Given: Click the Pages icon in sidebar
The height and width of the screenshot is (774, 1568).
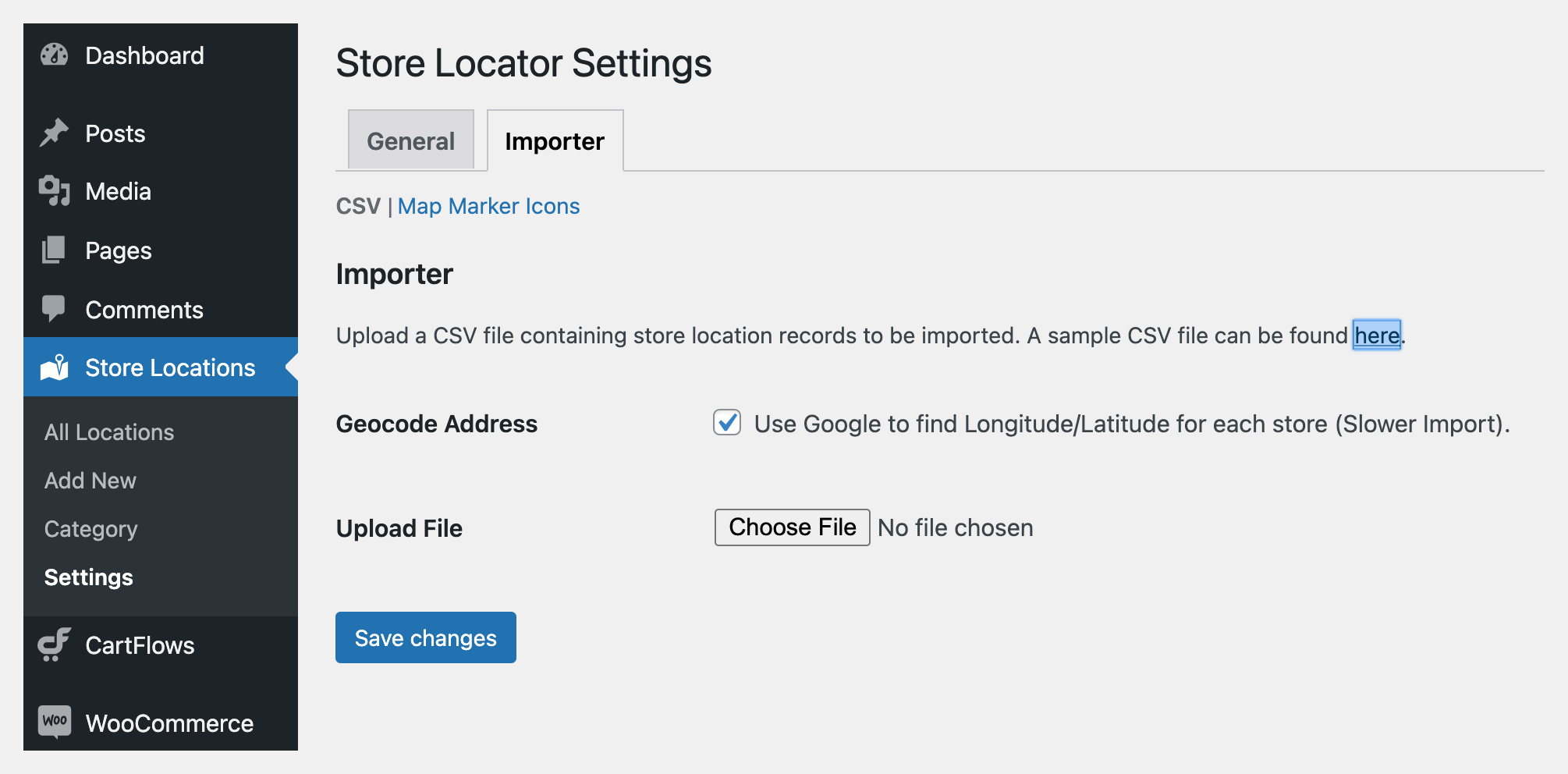Looking at the screenshot, I should (55, 250).
